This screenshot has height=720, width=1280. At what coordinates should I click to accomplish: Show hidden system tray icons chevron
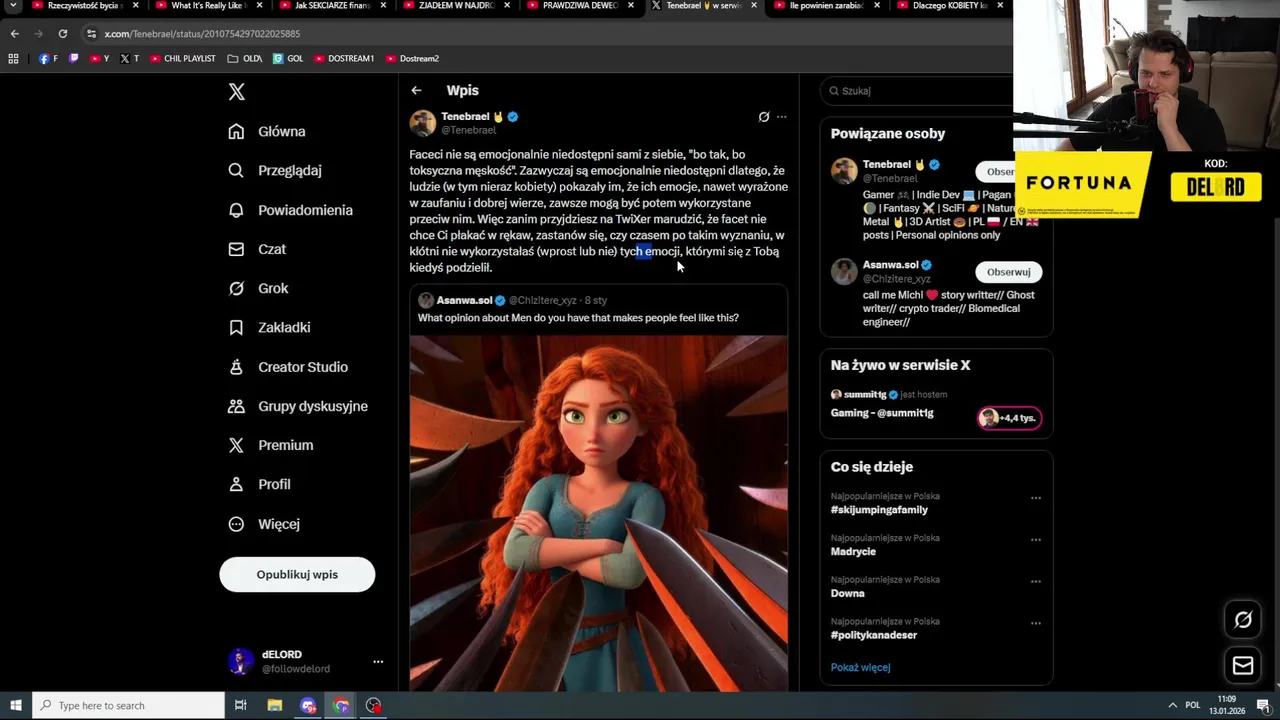[x=1173, y=705]
